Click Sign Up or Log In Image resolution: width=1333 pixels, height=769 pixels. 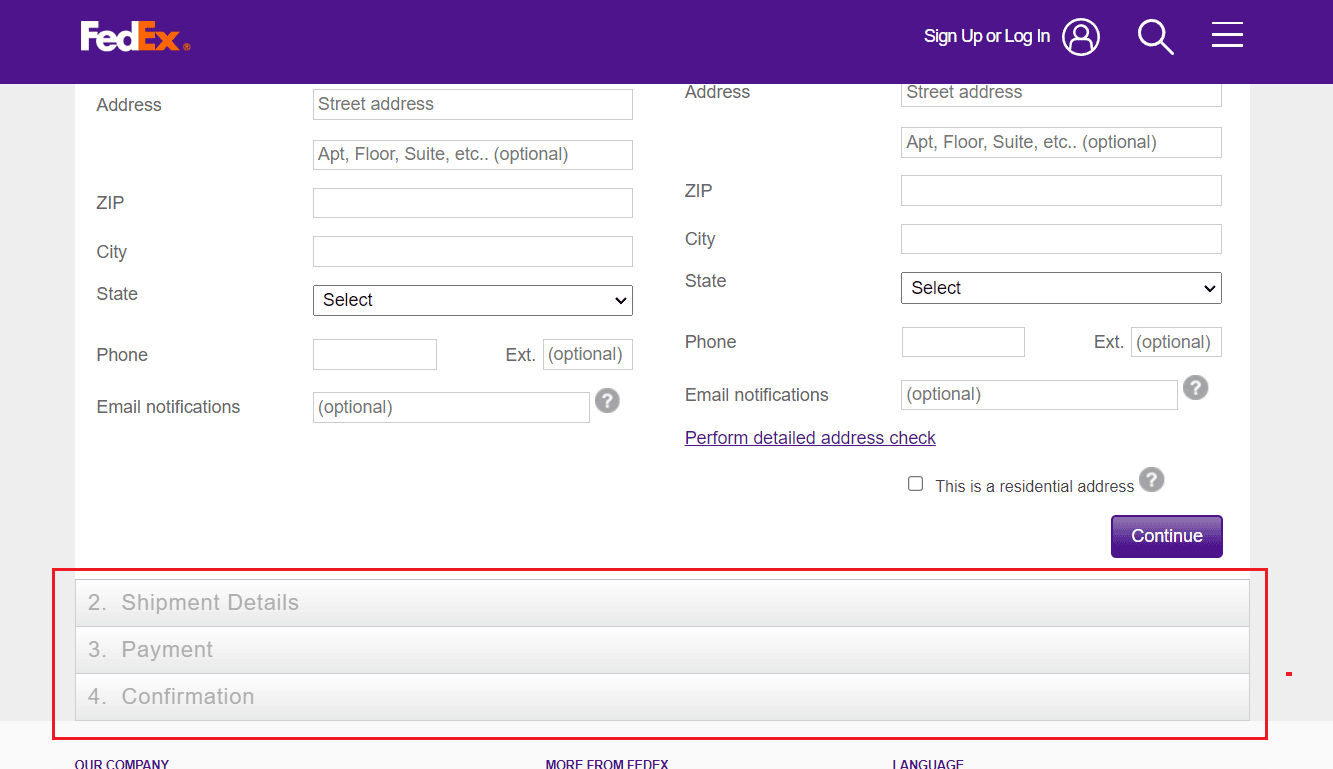tap(987, 37)
